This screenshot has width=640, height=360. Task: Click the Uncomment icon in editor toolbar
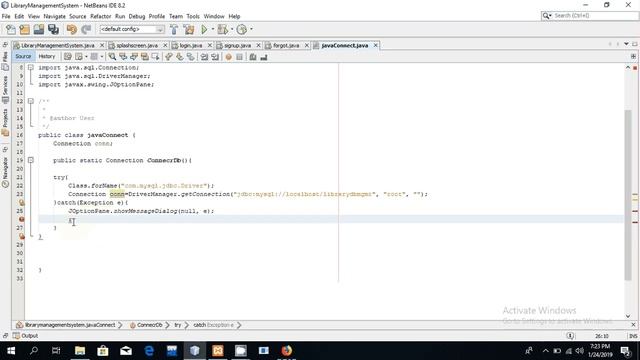pos(264,57)
